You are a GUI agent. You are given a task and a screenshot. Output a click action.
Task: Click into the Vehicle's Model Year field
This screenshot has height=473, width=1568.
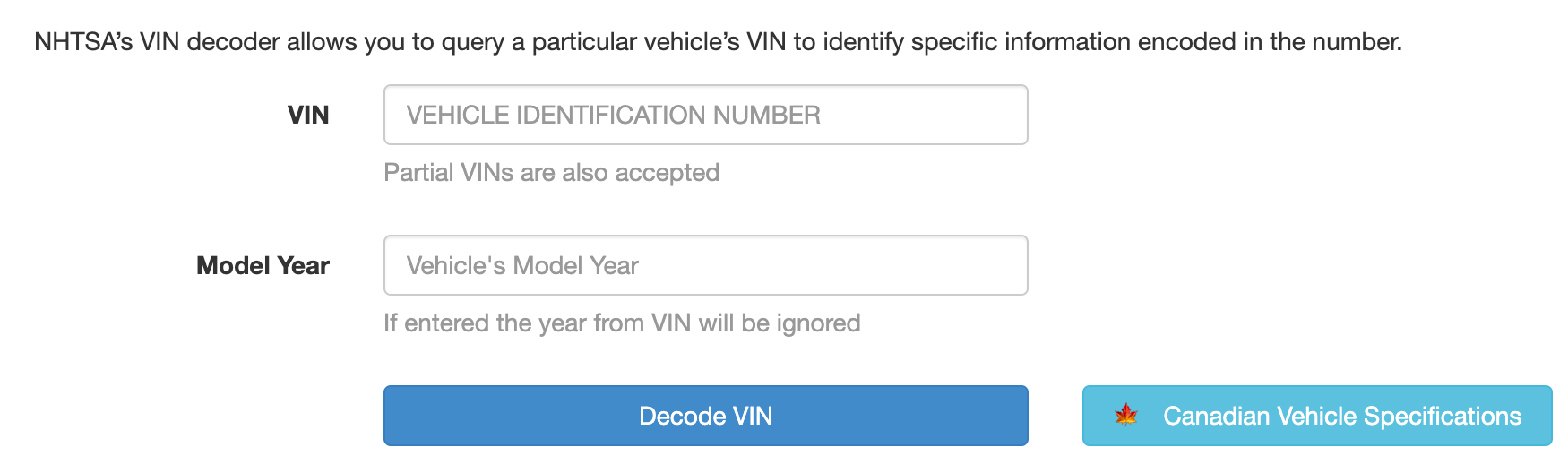tap(706, 265)
